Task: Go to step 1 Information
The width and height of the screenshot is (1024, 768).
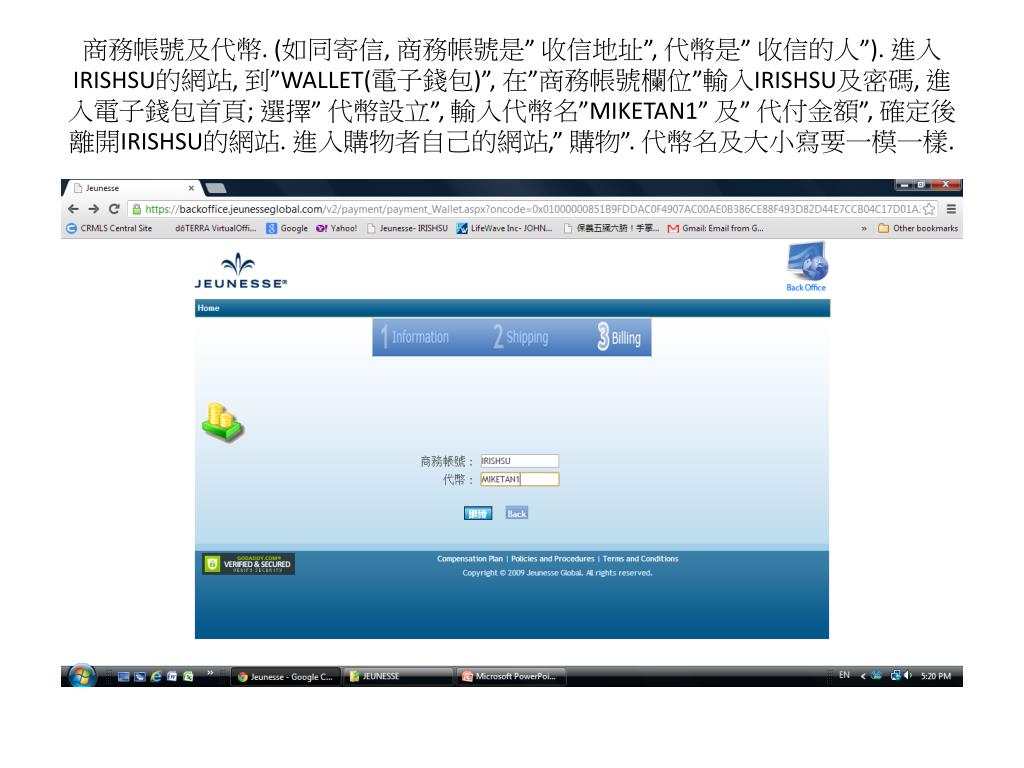Action: 415,337
